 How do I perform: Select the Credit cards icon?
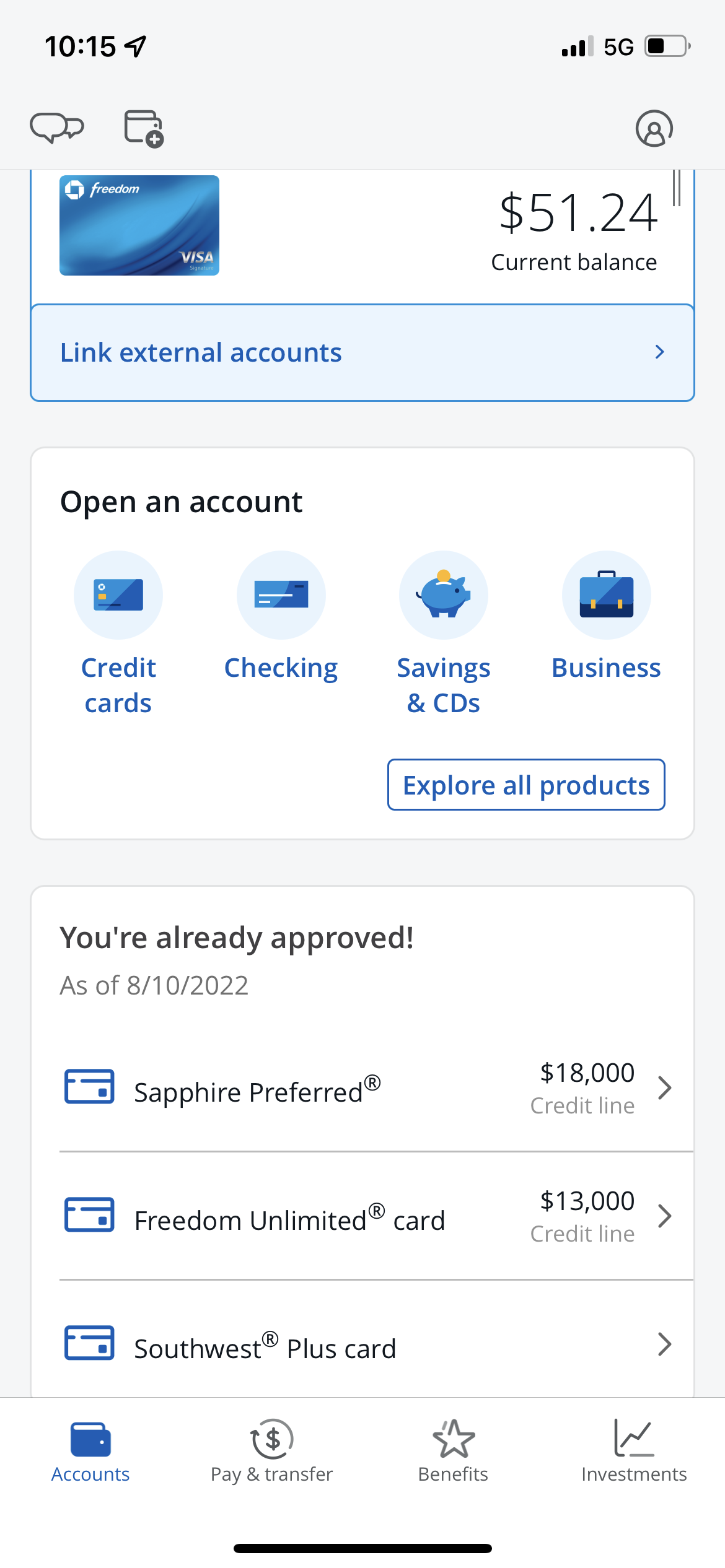[x=118, y=594]
